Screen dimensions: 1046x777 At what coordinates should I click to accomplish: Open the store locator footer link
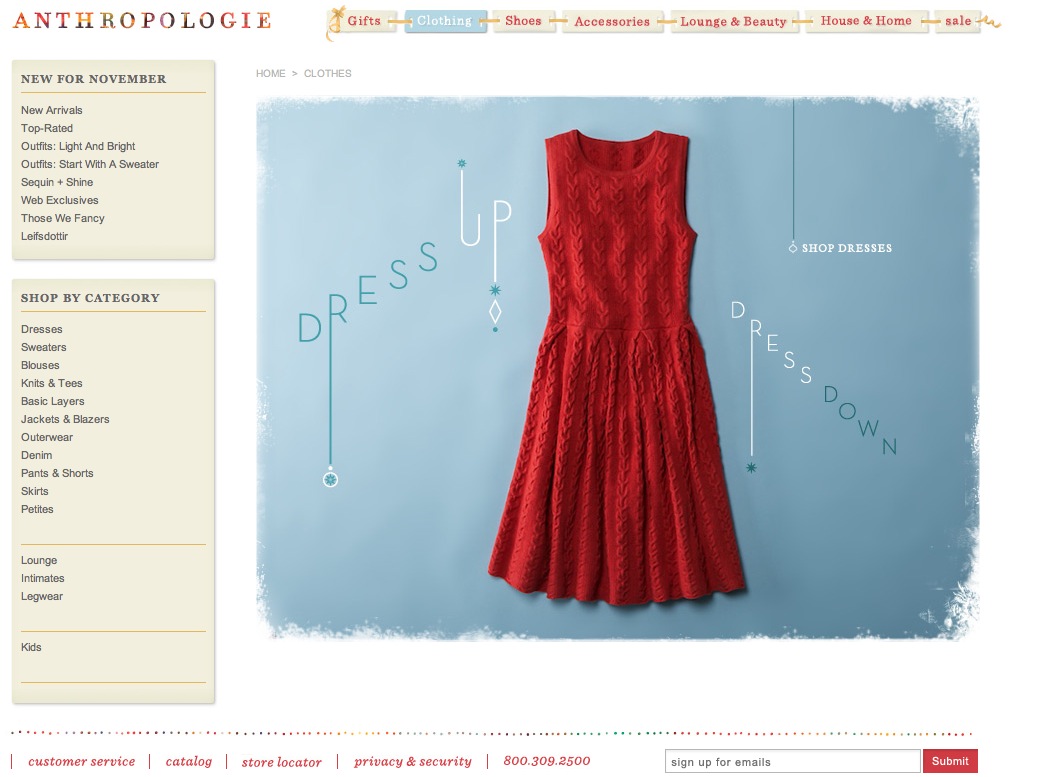coord(281,762)
